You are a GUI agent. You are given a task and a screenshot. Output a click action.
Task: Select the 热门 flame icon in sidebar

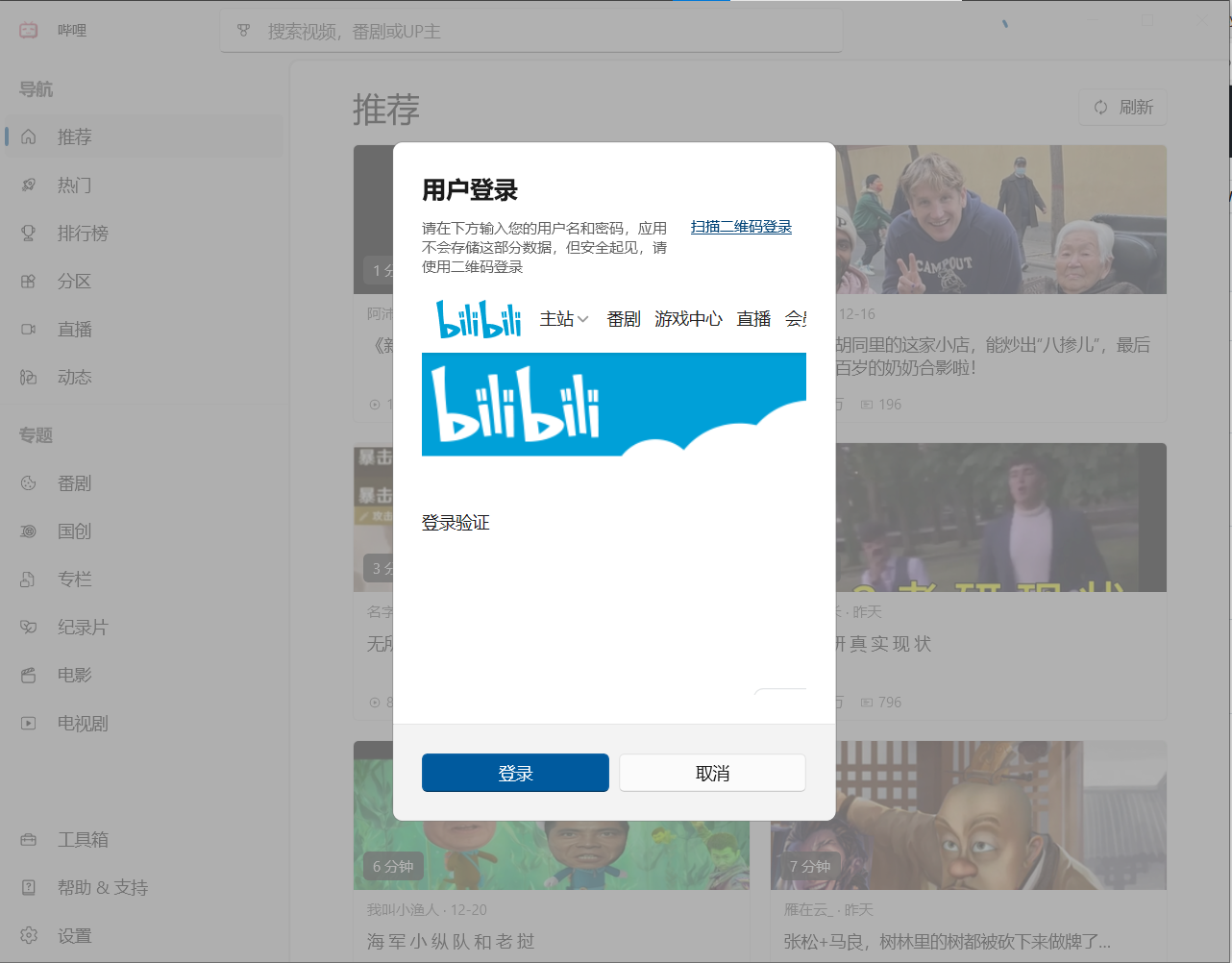(x=29, y=185)
